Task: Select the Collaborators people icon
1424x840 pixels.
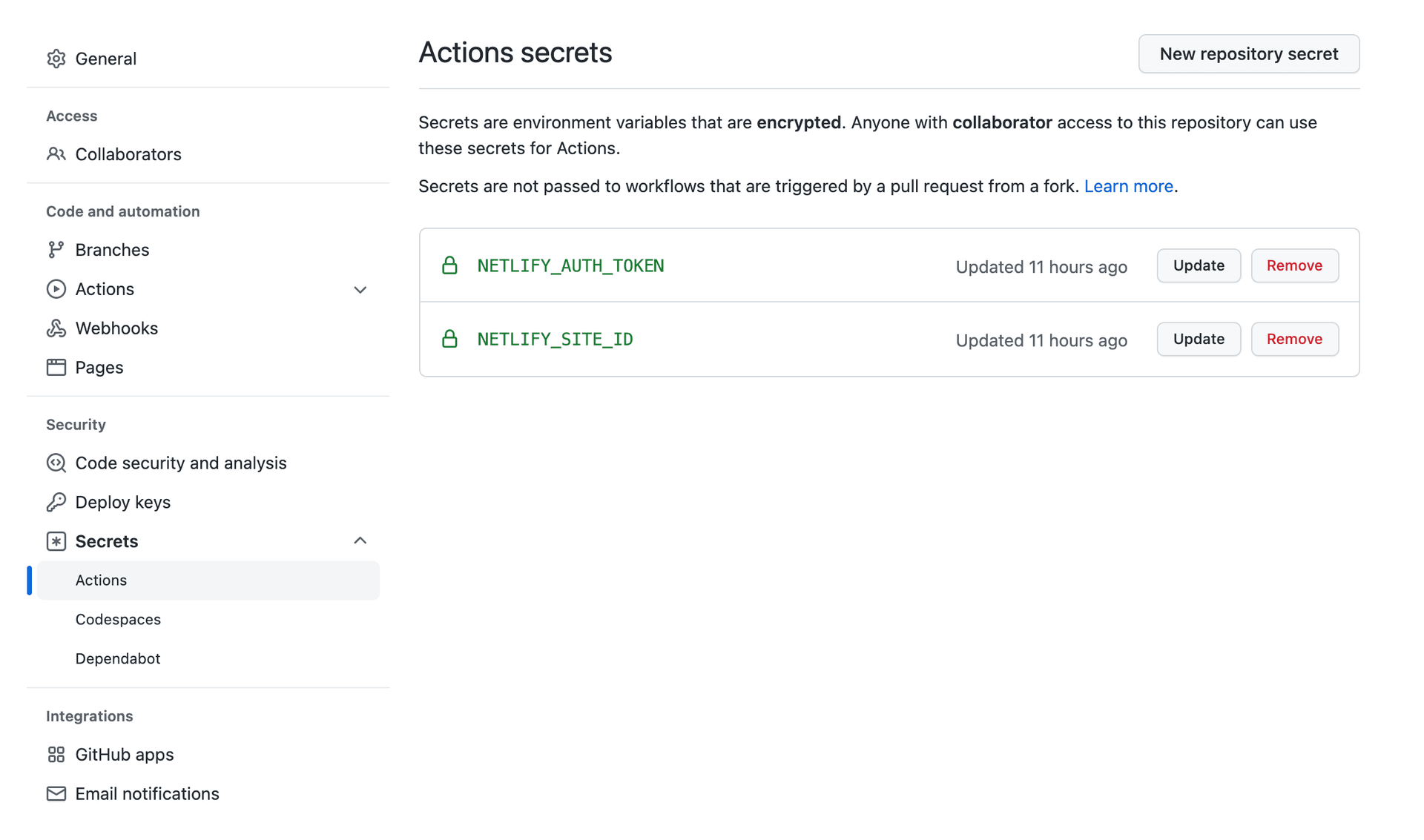Action: (x=56, y=154)
